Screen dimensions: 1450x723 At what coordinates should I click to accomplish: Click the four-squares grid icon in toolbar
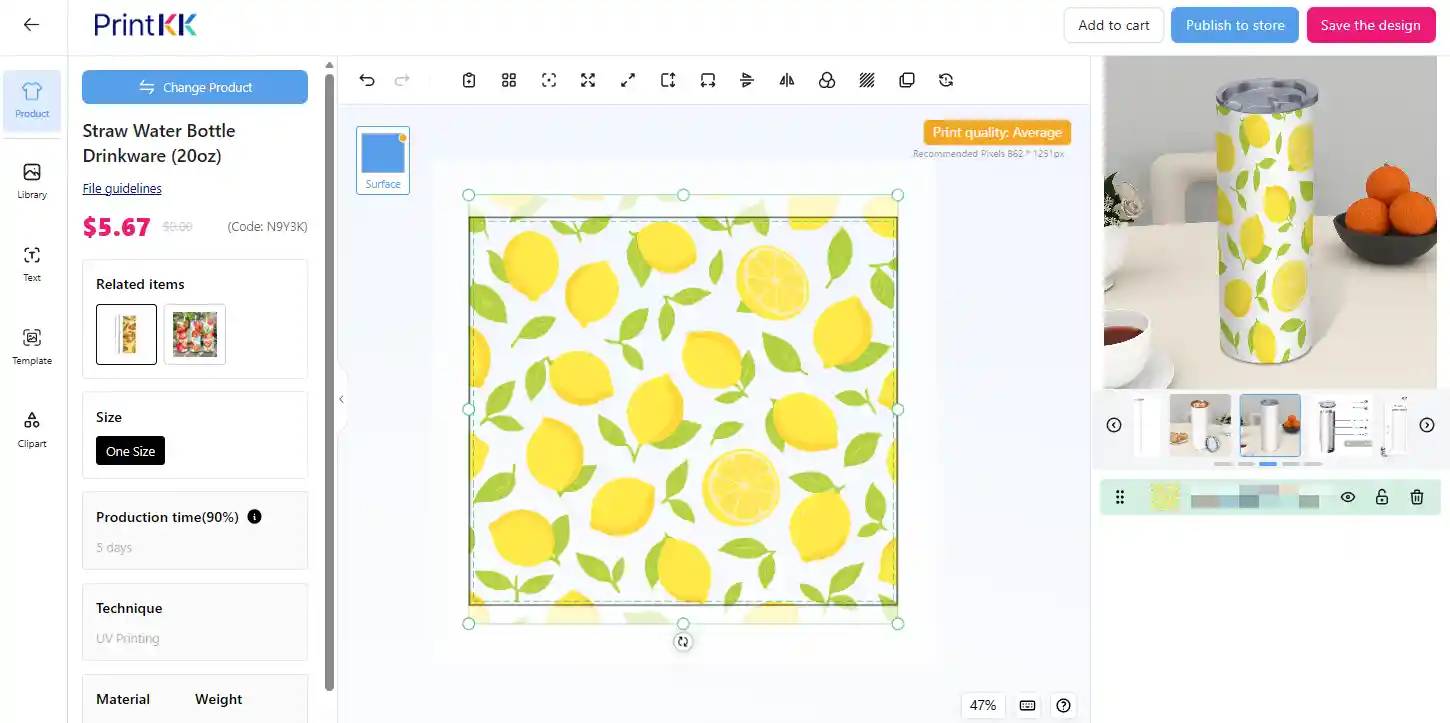[509, 81]
